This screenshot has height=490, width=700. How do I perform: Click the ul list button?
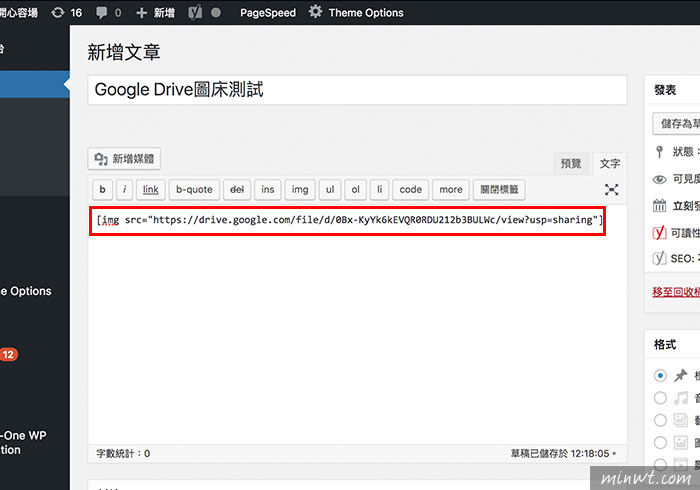tap(330, 189)
